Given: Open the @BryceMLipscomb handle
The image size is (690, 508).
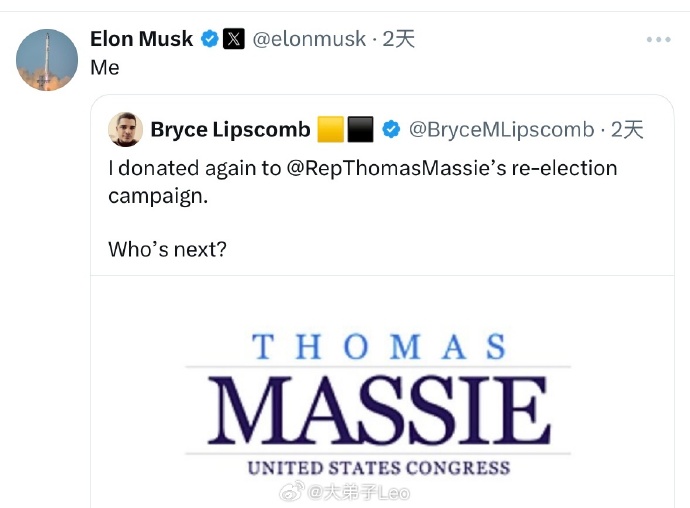Looking at the screenshot, I should 502,129.
